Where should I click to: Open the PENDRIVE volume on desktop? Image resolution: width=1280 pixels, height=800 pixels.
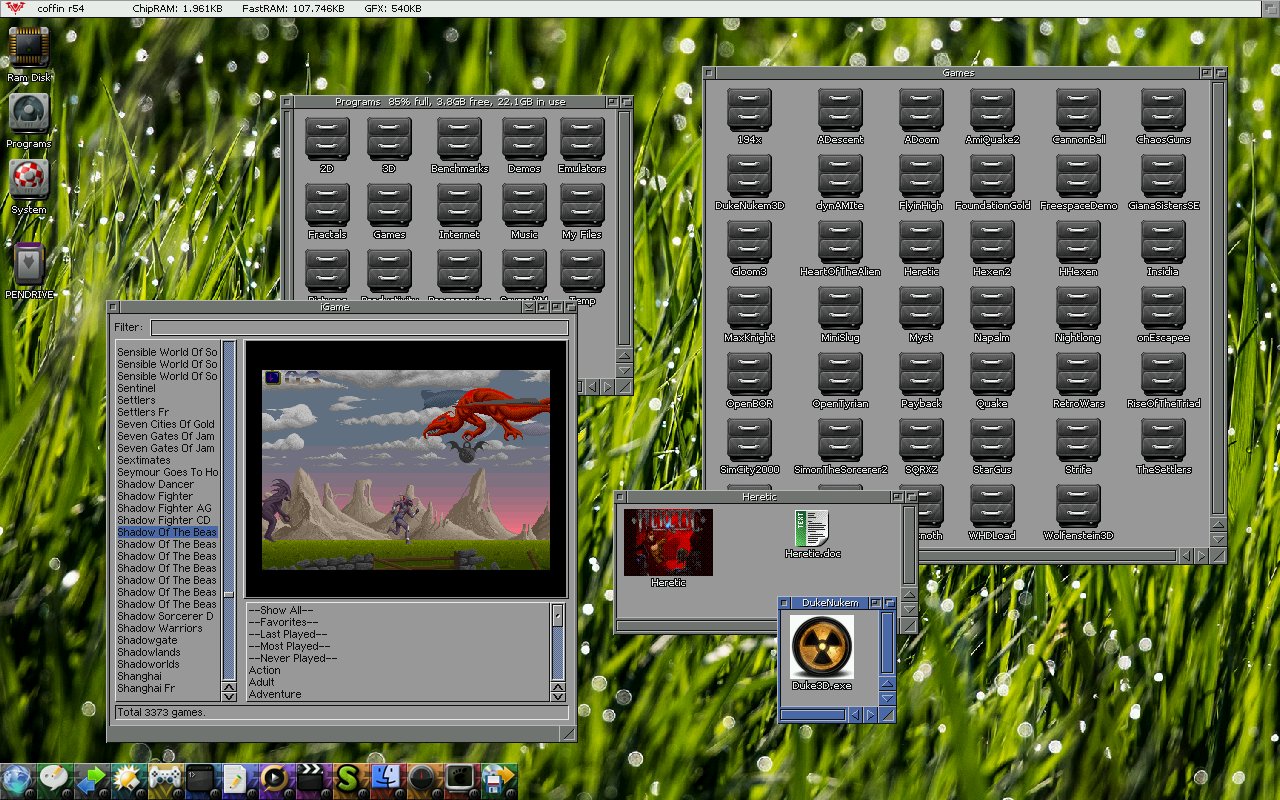(29, 265)
